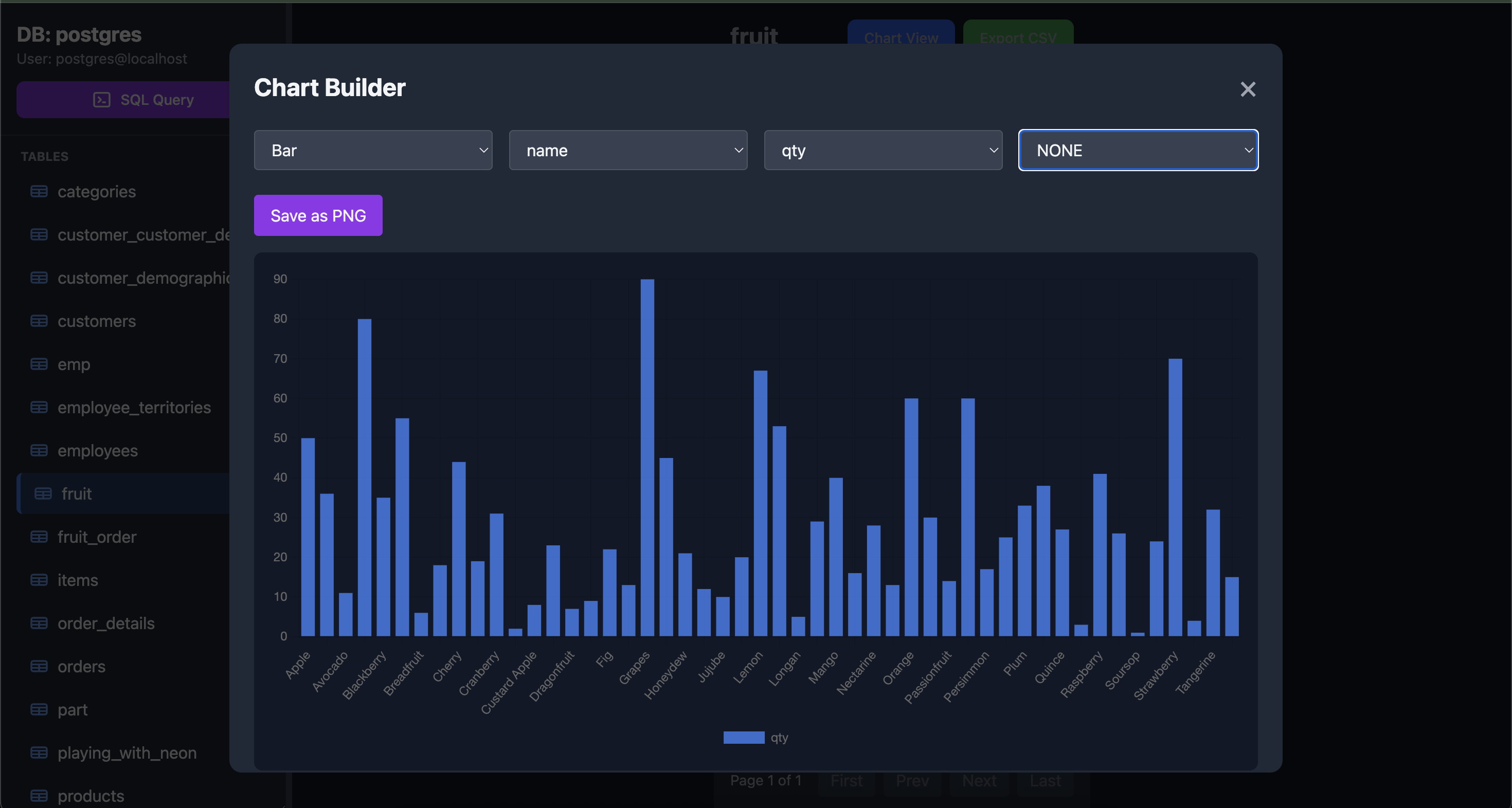This screenshot has height=808, width=1512.
Task: Click the employees table icon
Action: (39, 451)
